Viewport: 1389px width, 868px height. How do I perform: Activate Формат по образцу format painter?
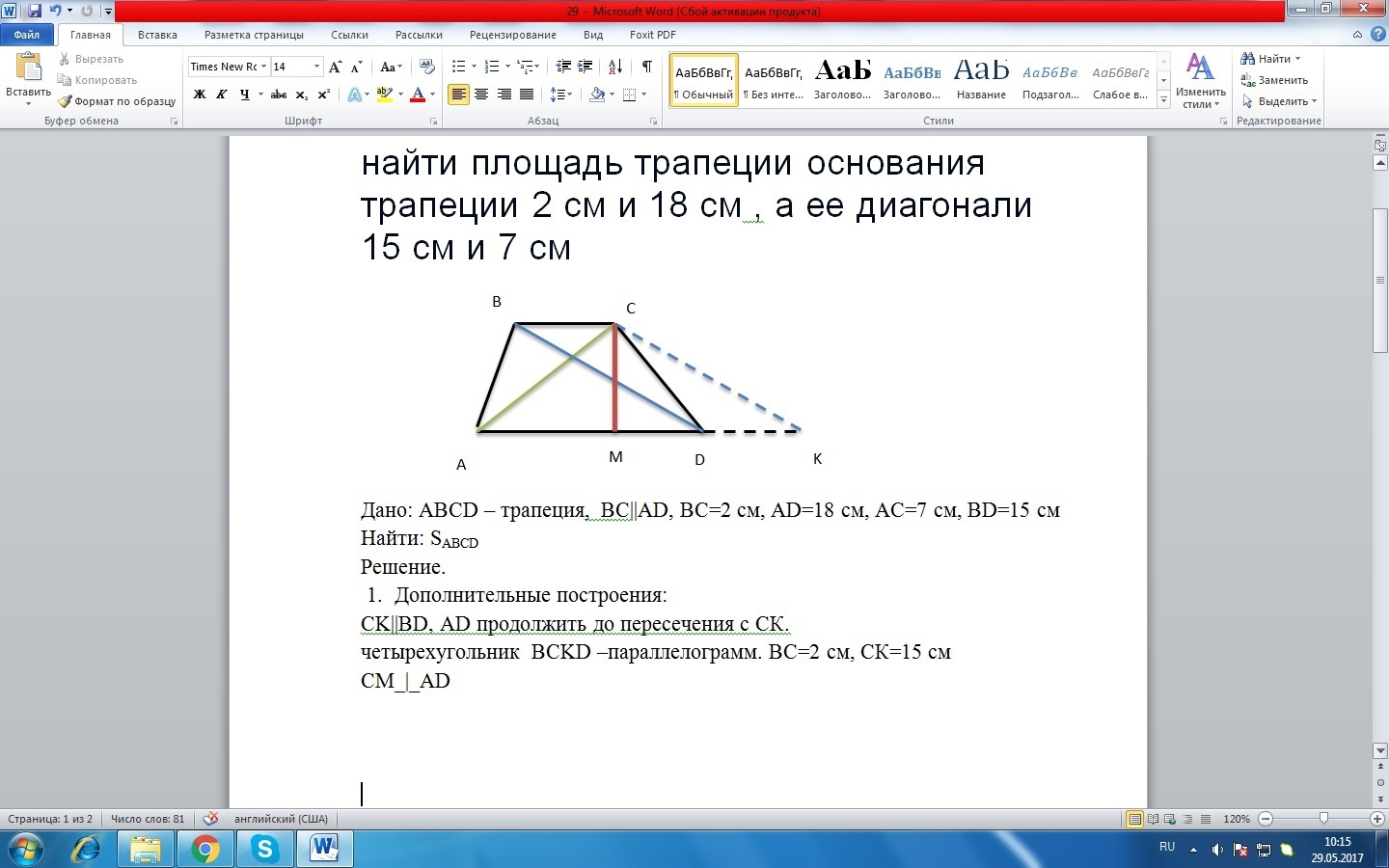pyautogui.click(x=117, y=101)
